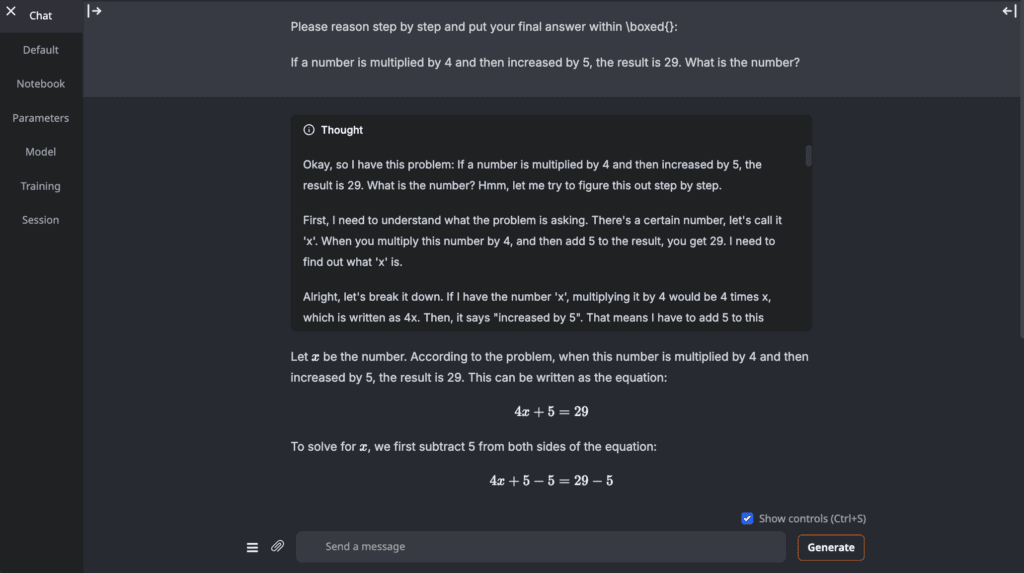The height and width of the screenshot is (573, 1024).
Task: Click the paperclip attach file icon
Action: (278, 546)
